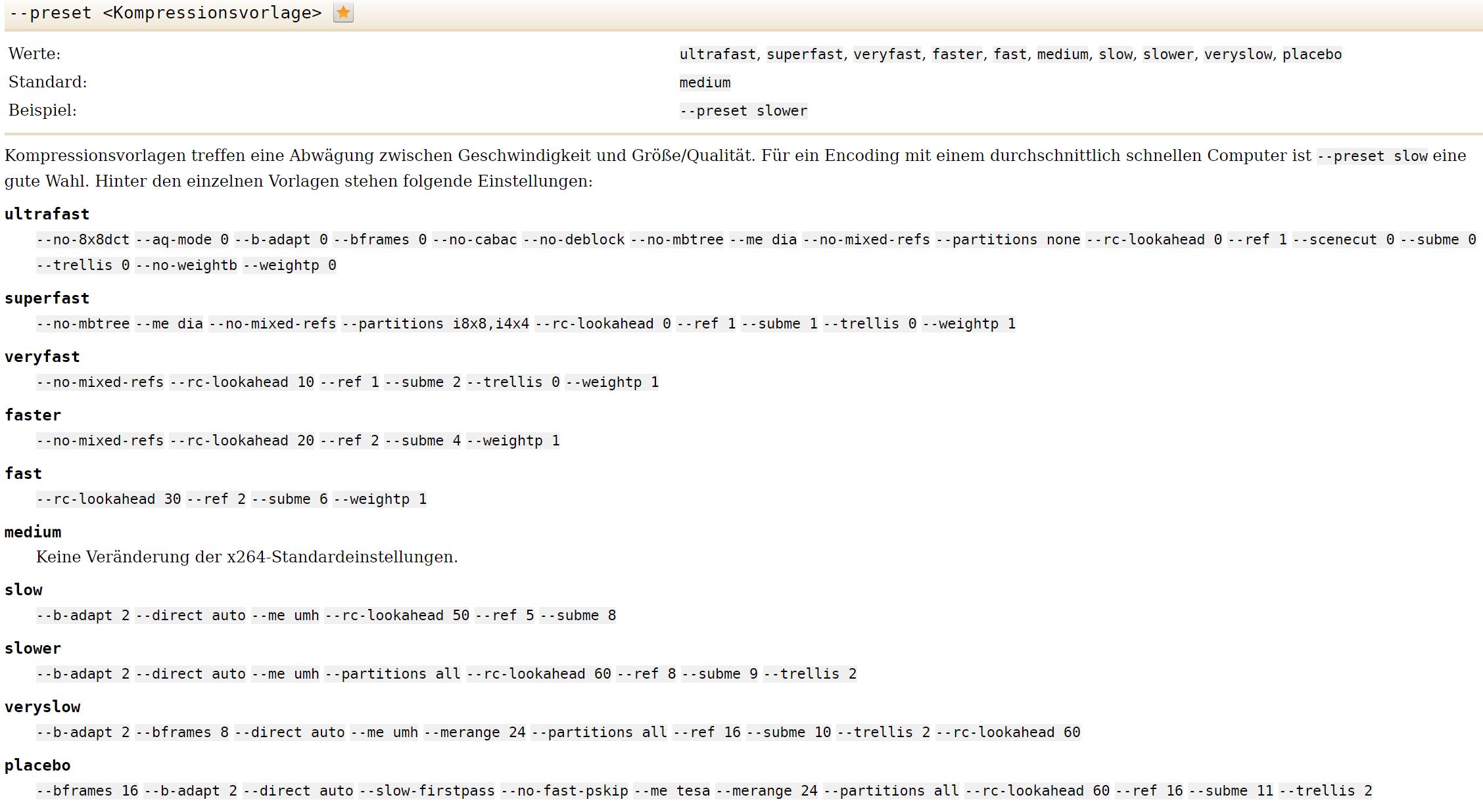The image size is (1483, 812).
Task: Click inline '--preset slow' code in paragraph
Action: click(1373, 156)
